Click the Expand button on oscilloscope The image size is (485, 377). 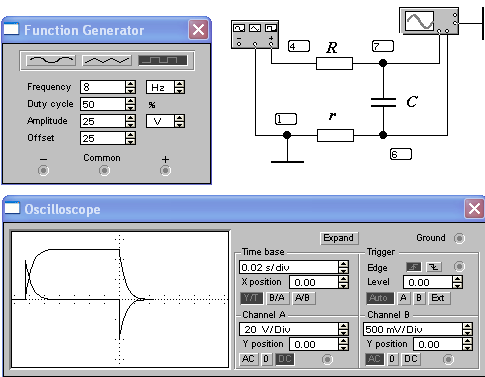(x=339, y=238)
